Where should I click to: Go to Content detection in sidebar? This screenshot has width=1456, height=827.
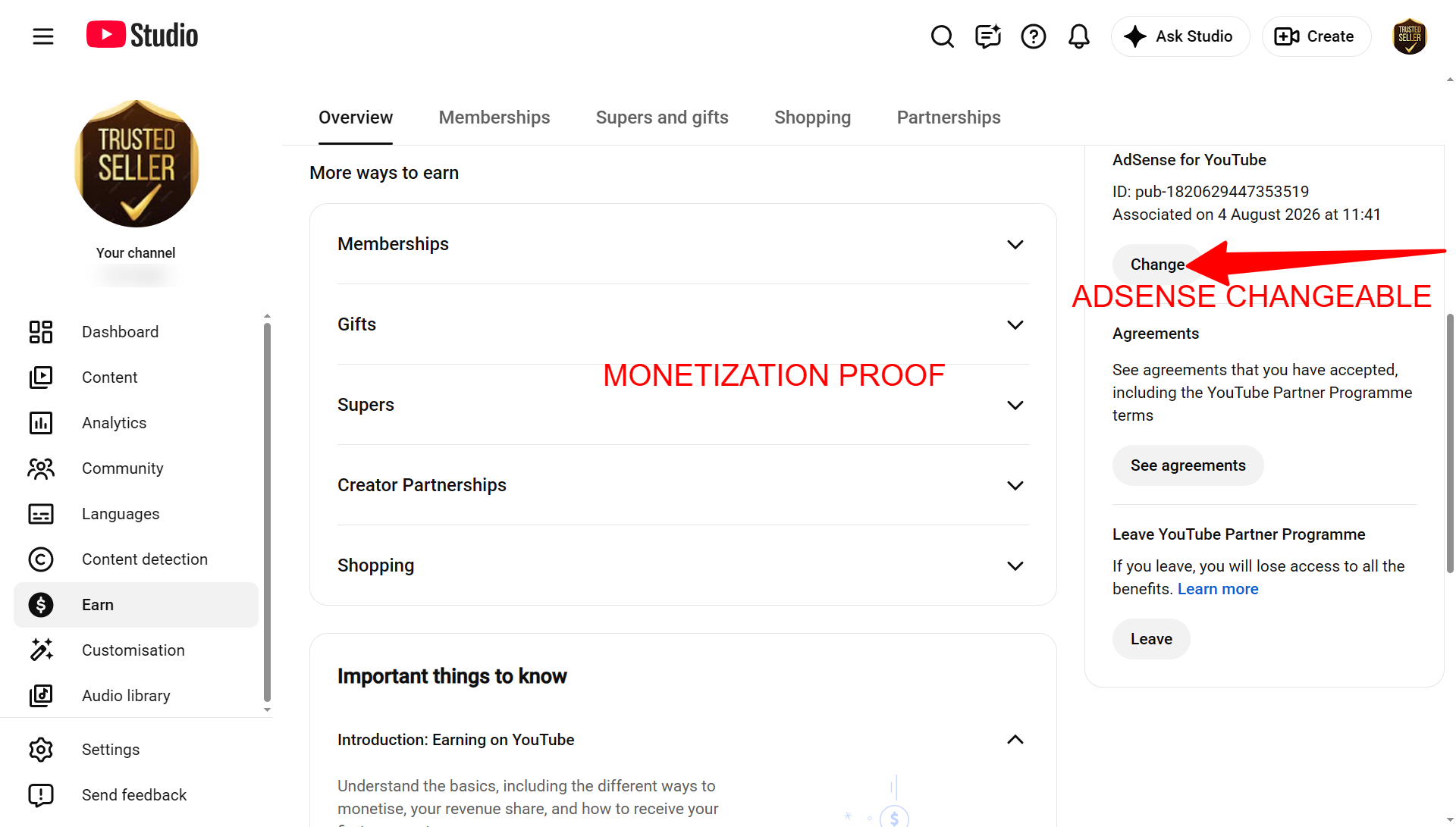click(136, 559)
